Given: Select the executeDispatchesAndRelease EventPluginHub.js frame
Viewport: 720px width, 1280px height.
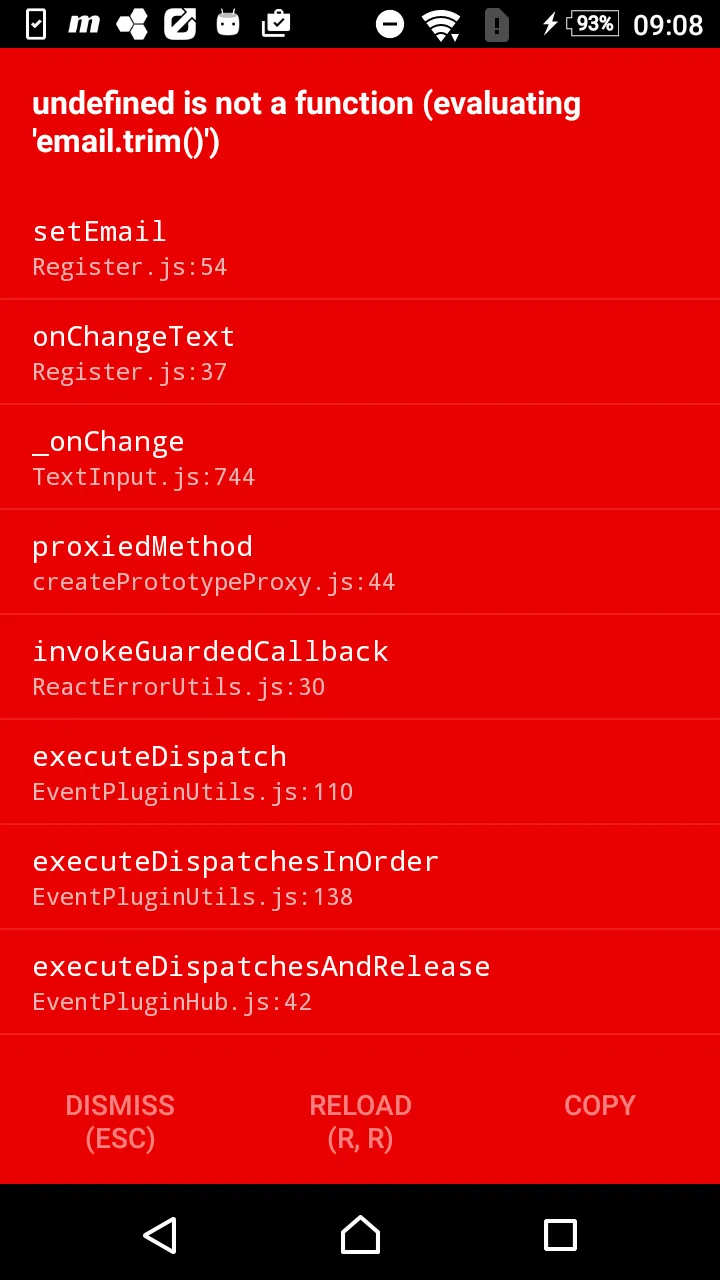Looking at the screenshot, I should click(360, 982).
